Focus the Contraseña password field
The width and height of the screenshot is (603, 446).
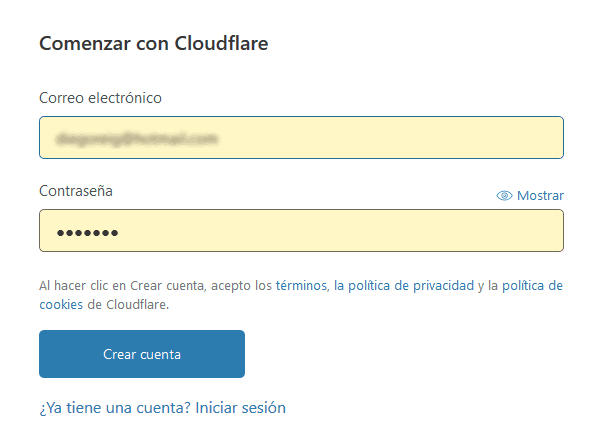tap(300, 231)
